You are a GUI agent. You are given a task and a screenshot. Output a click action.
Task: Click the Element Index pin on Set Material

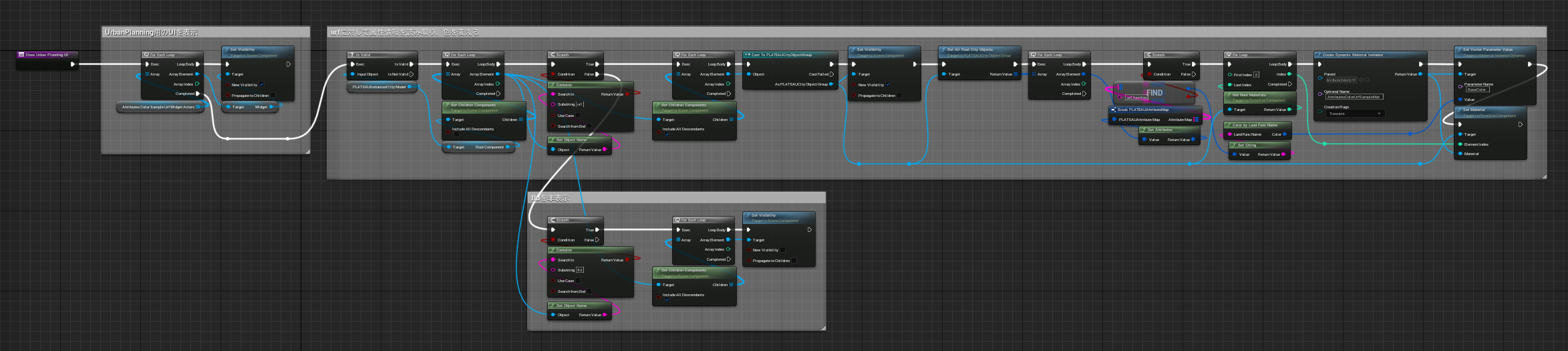(1460, 144)
